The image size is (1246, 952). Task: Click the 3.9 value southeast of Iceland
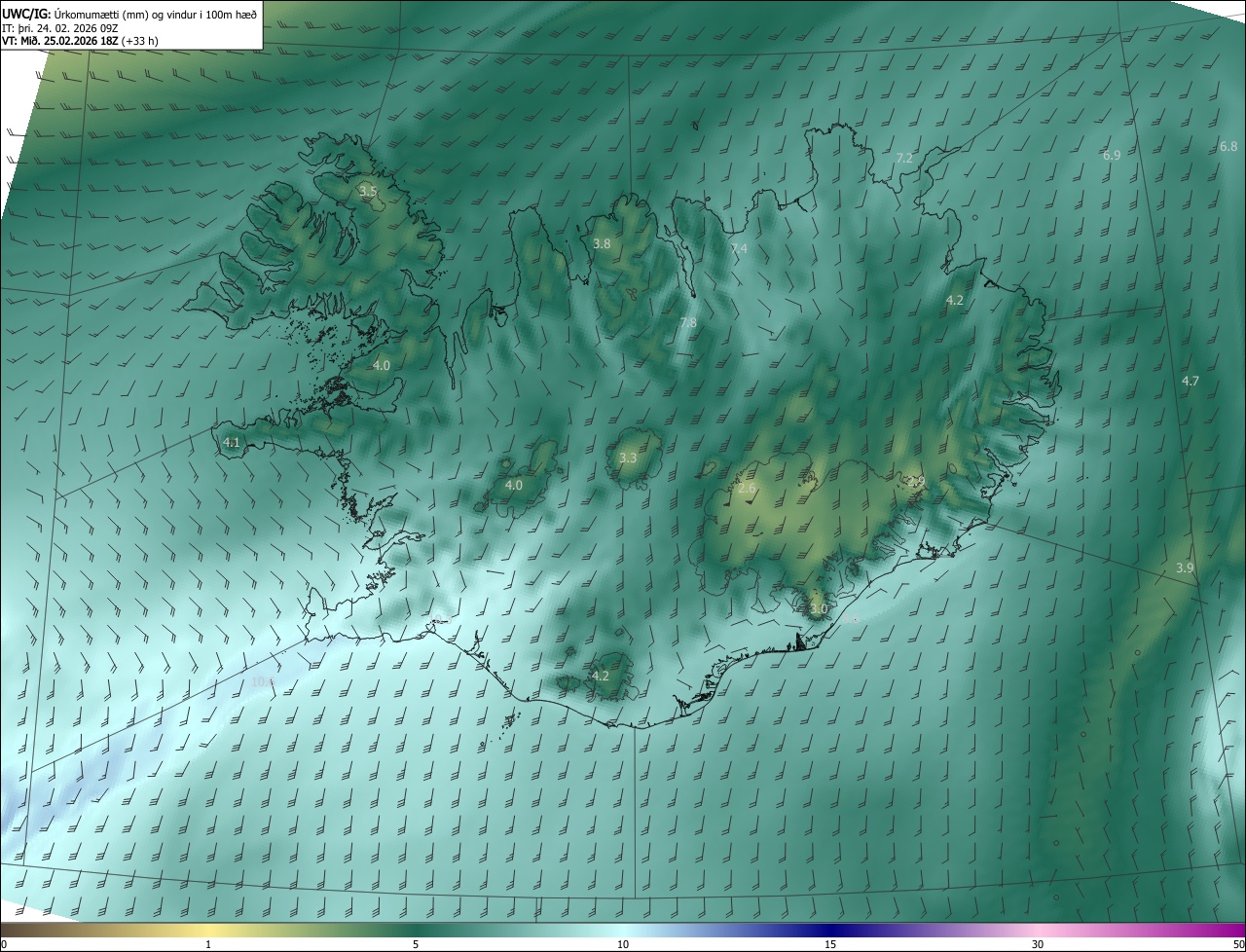click(1185, 568)
